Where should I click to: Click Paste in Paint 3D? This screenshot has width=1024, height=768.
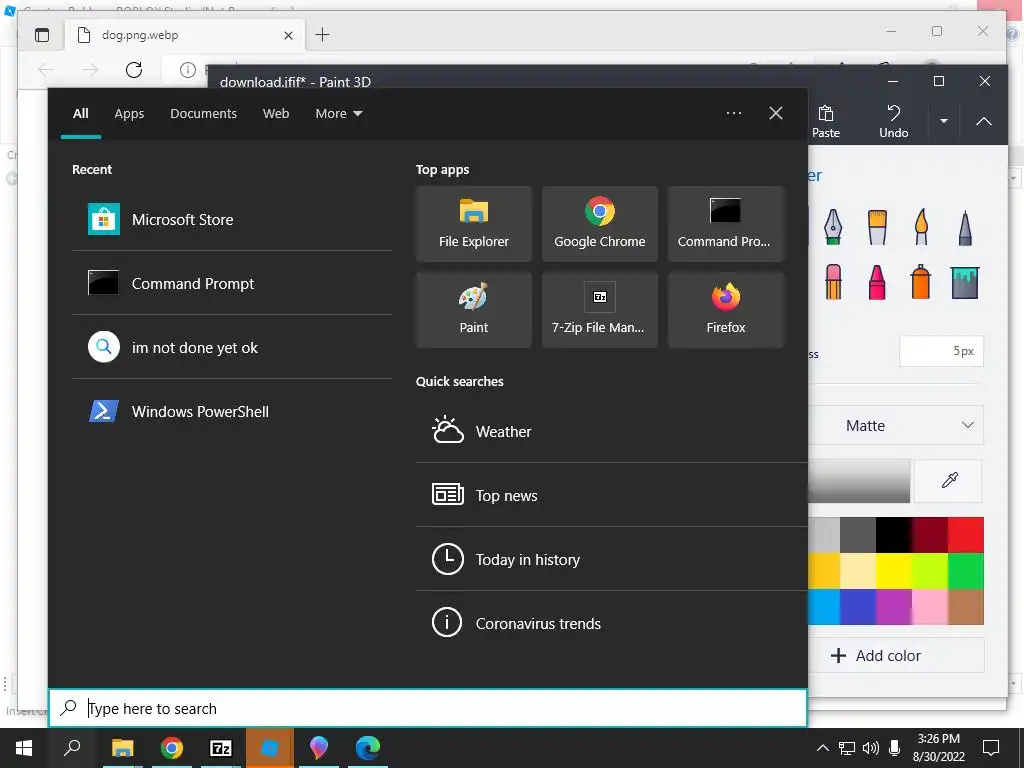pyautogui.click(x=825, y=121)
